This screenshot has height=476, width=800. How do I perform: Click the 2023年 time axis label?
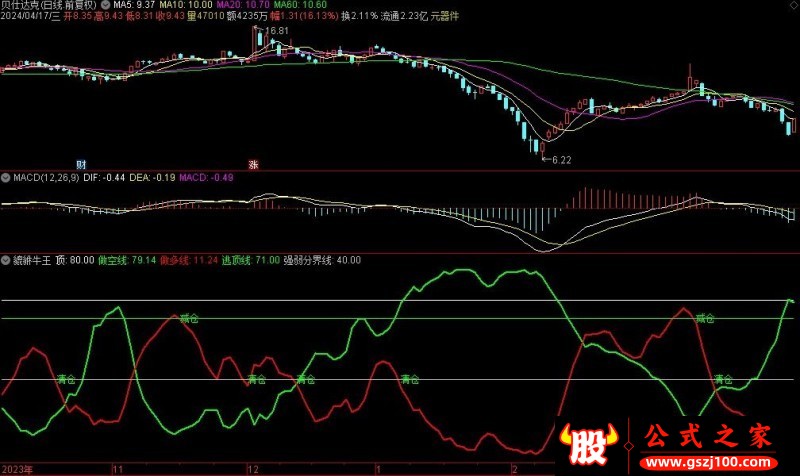(x=17, y=469)
